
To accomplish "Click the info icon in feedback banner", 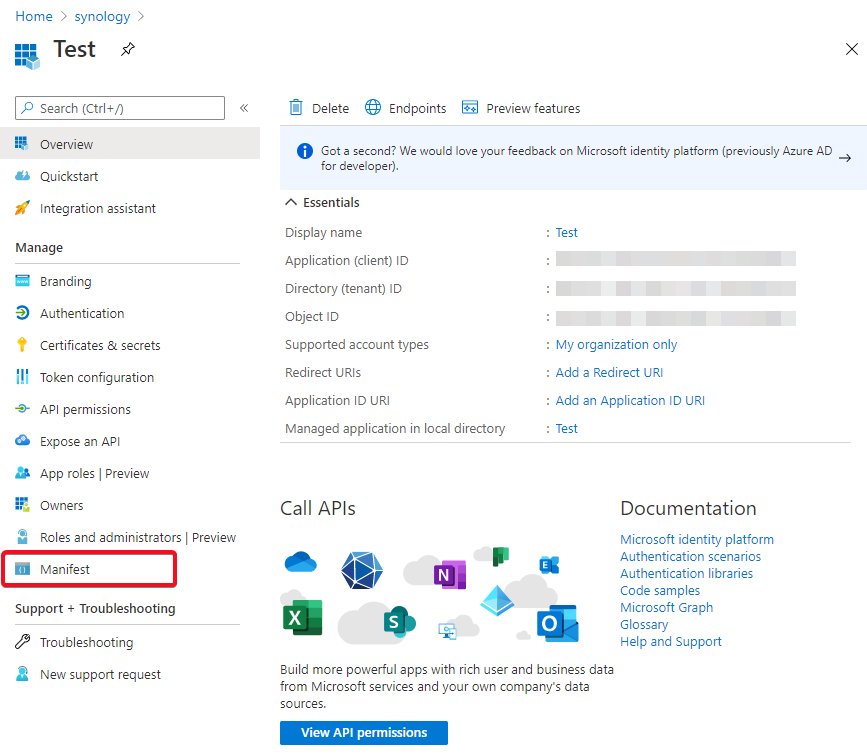I will click(x=305, y=150).
